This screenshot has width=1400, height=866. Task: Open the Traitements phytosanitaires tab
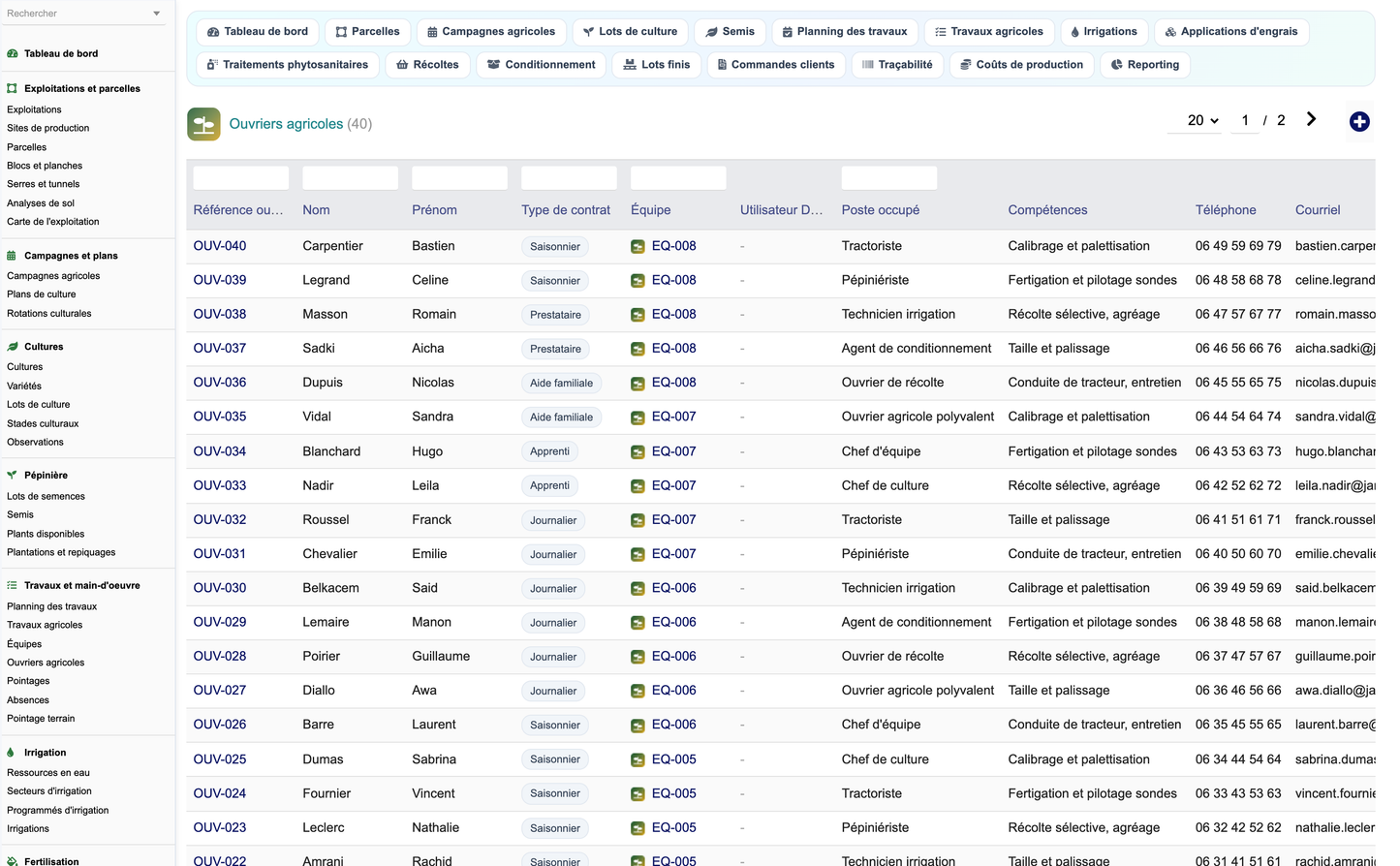[288, 65]
